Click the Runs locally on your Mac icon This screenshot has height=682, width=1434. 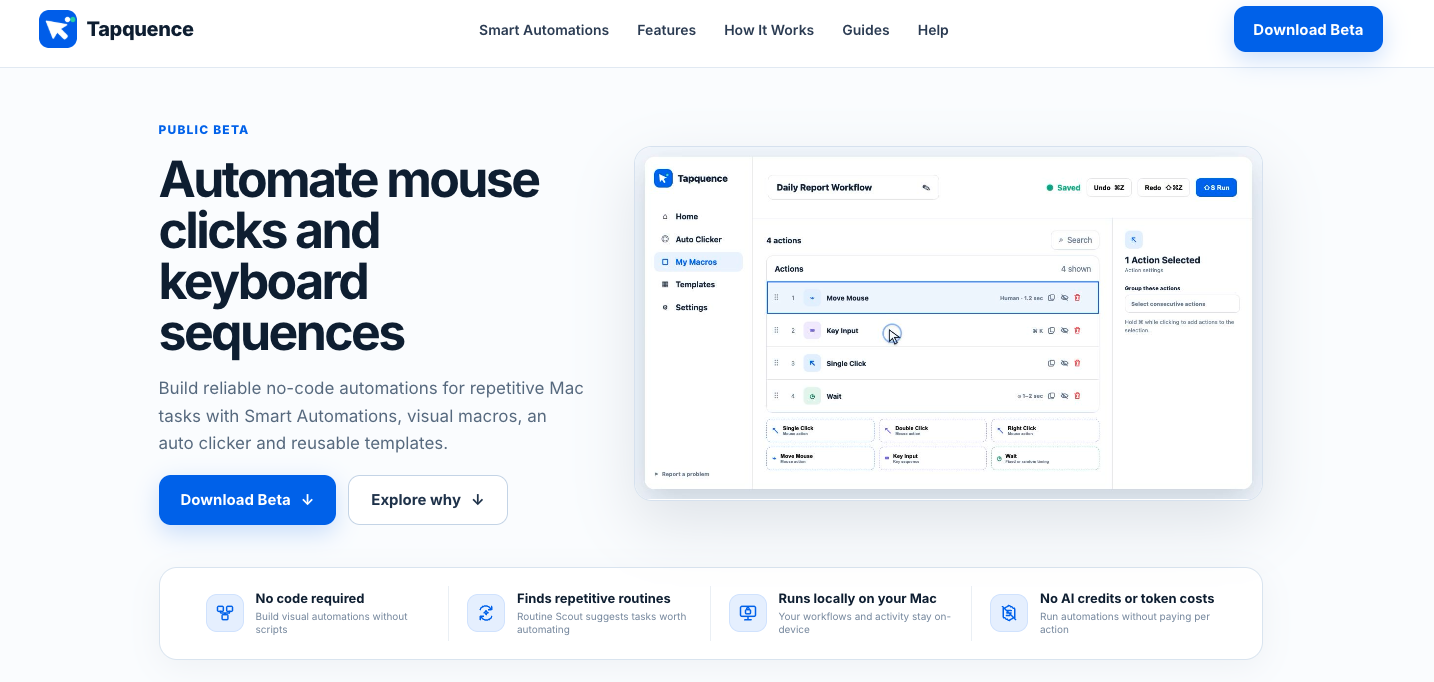pos(748,613)
